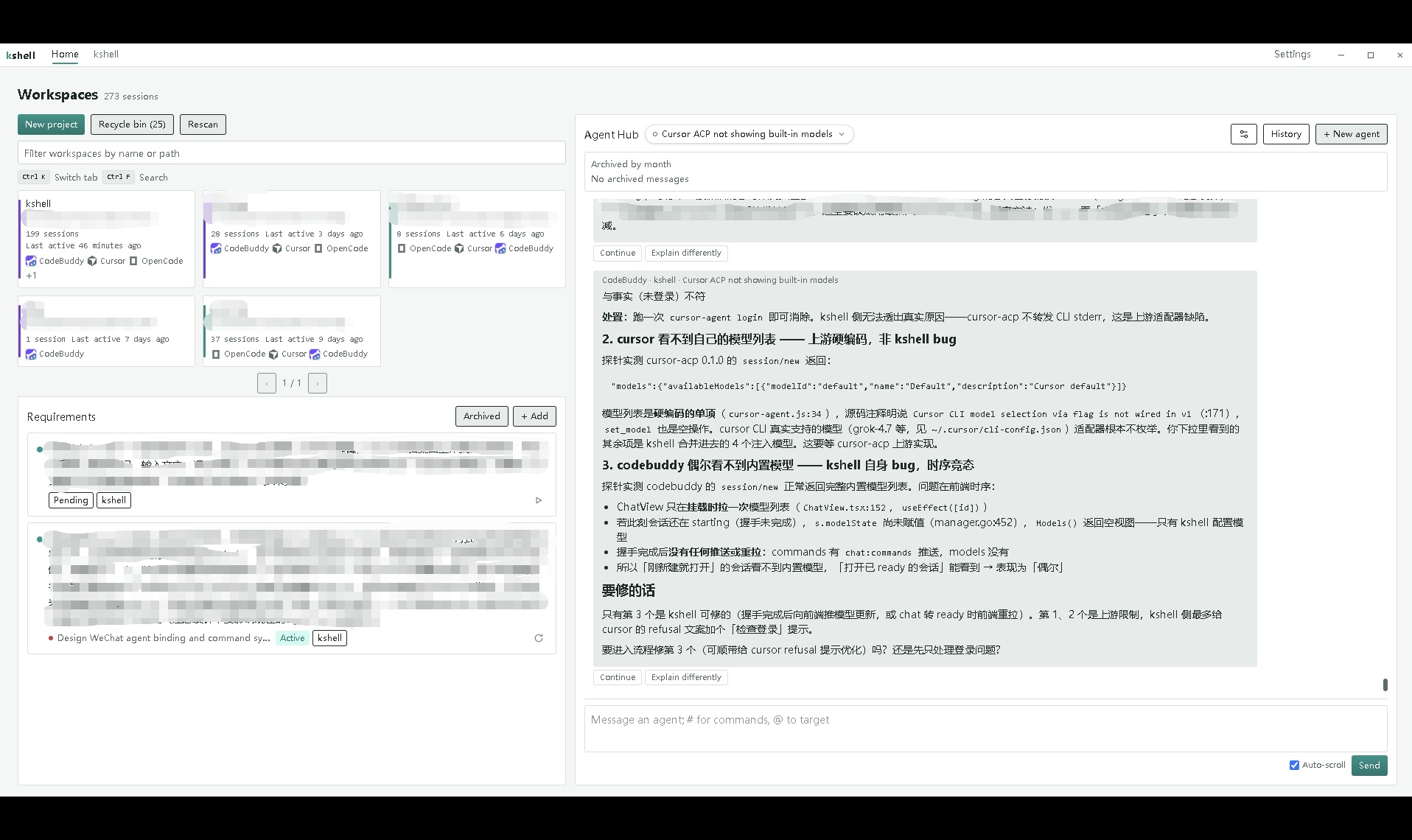Focus the Filter workspaces input field
Screen dimensions: 1412x840
point(292,153)
